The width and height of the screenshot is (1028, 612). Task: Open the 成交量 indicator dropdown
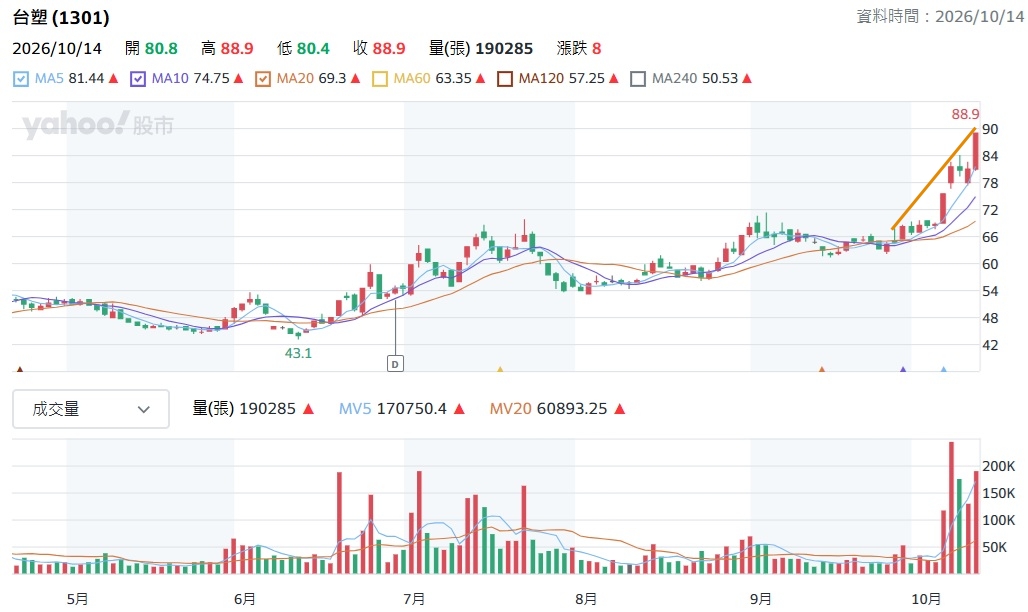[x=91, y=409]
